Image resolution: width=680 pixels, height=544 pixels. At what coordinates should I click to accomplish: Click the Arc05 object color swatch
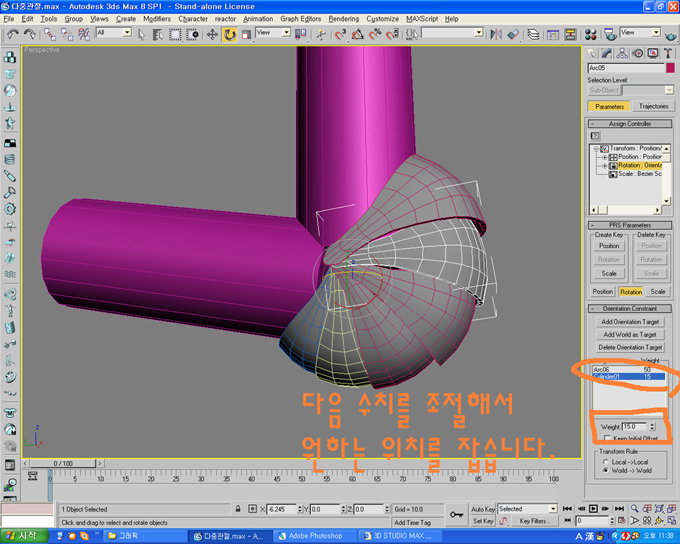(x=670, y=68)
